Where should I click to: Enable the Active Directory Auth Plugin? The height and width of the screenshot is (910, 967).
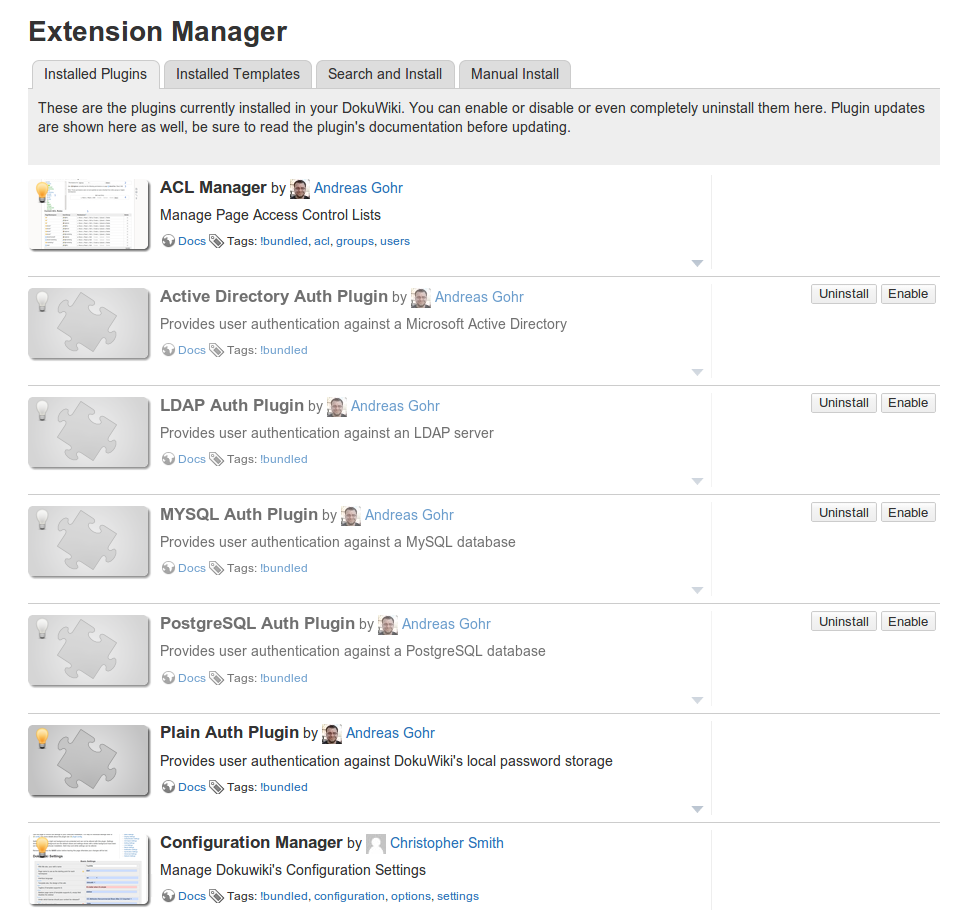click(x=907, y=294)
